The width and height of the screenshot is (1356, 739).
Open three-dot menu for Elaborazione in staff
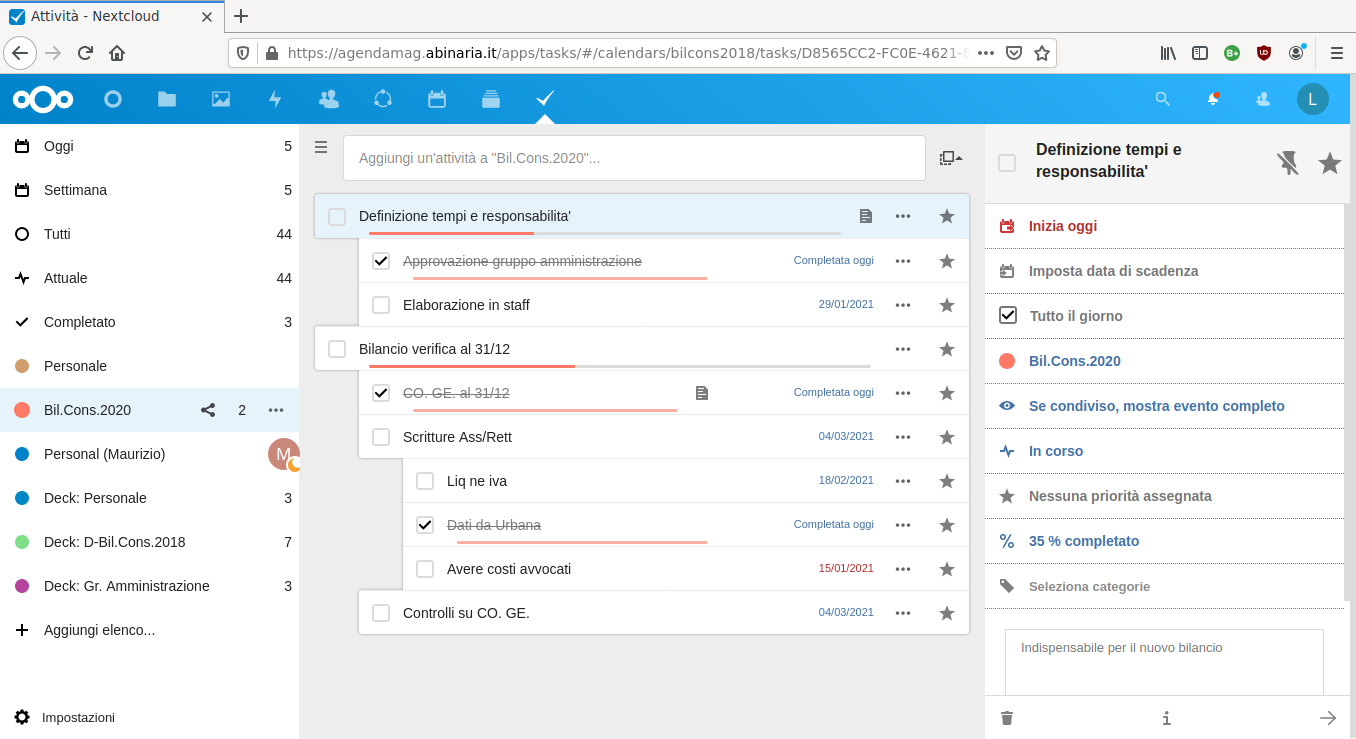pyautogui.click(x=903, y=305)
